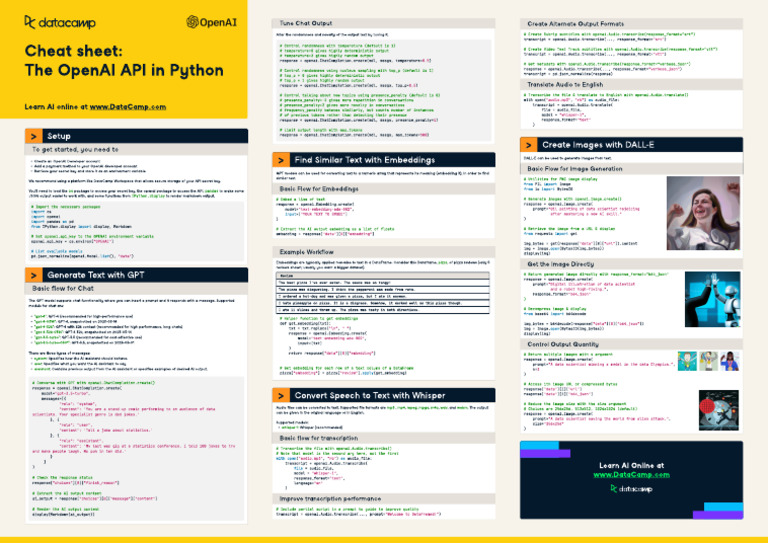Click the DataCamp logo in header

60,23
